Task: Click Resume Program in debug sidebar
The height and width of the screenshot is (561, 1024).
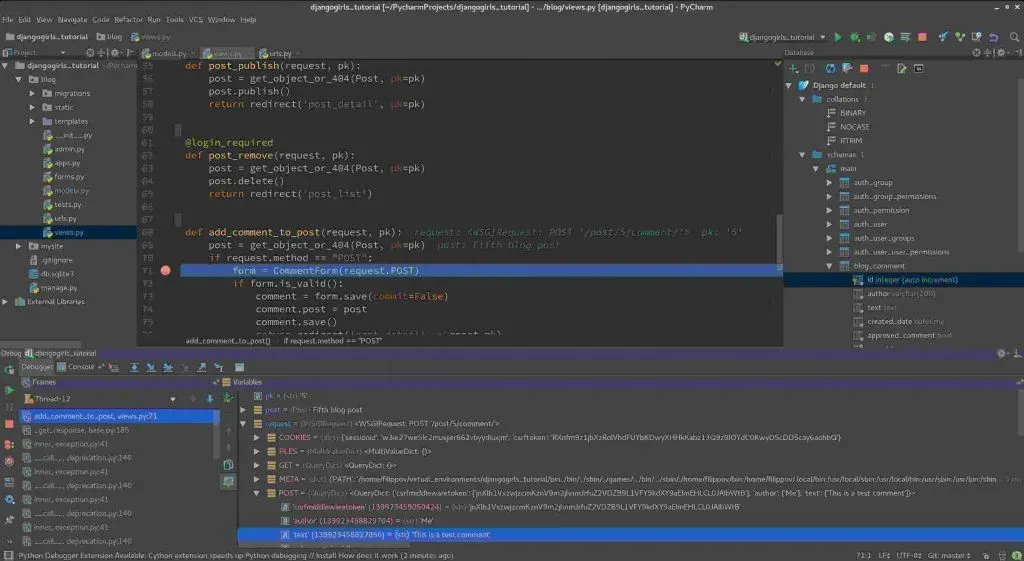Action: point(9,390)
